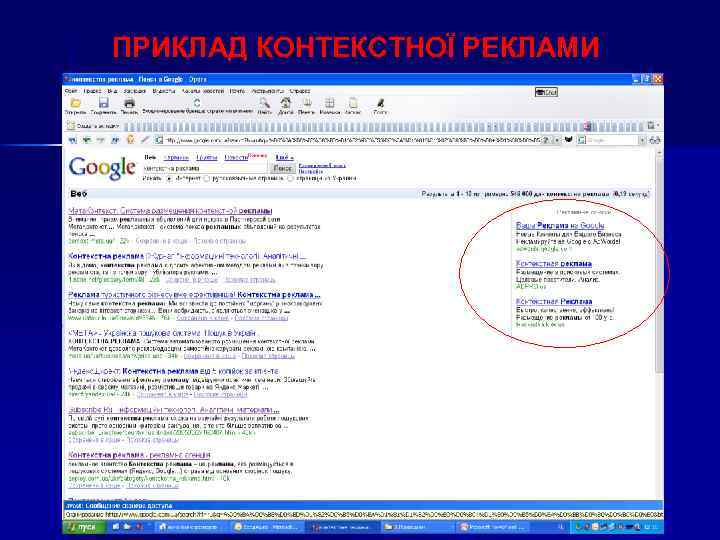Click in the Google query input field
720x540 pixels.
point(205,169)
